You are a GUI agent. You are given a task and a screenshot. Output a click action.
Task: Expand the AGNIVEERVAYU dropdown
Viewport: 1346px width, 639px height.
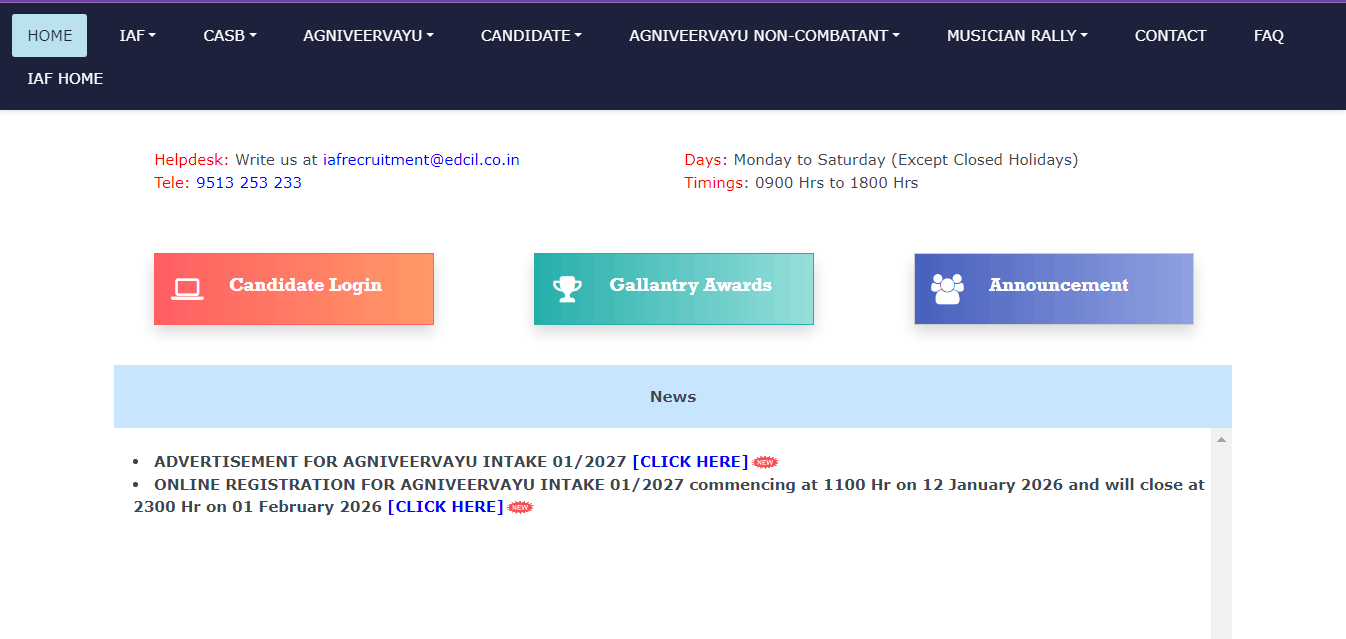[x=368, y=35]
